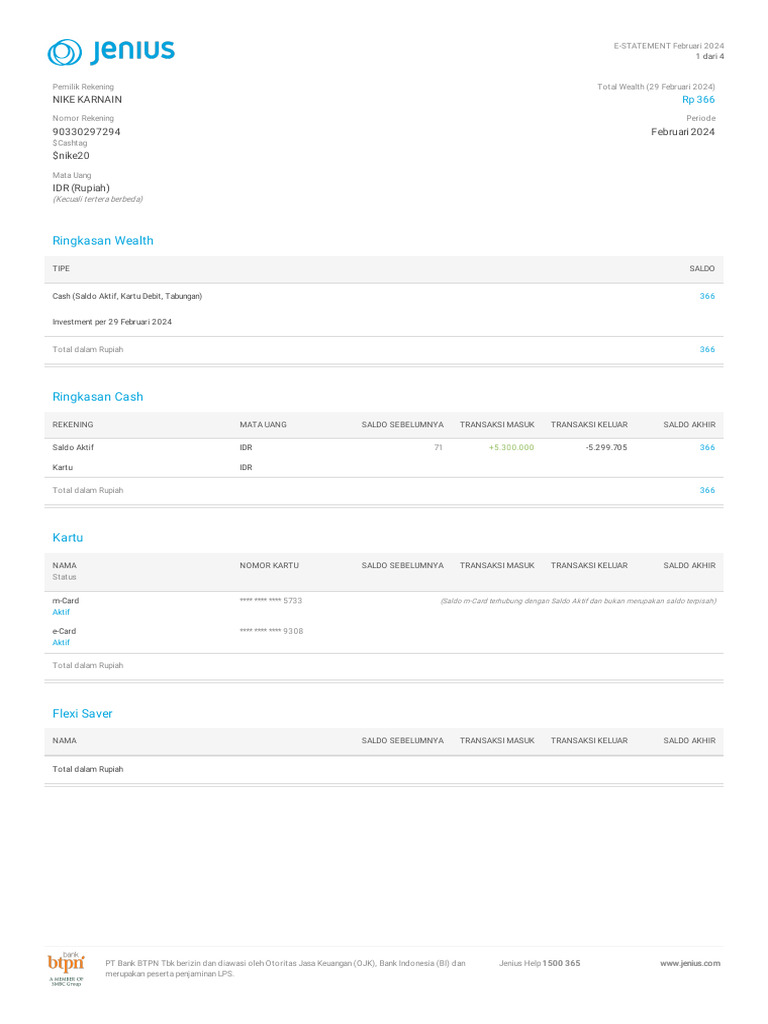Viewport: 768px width, 1024px height.
Task: Select the cashtag $nike20
Action: tap(71, 155)
